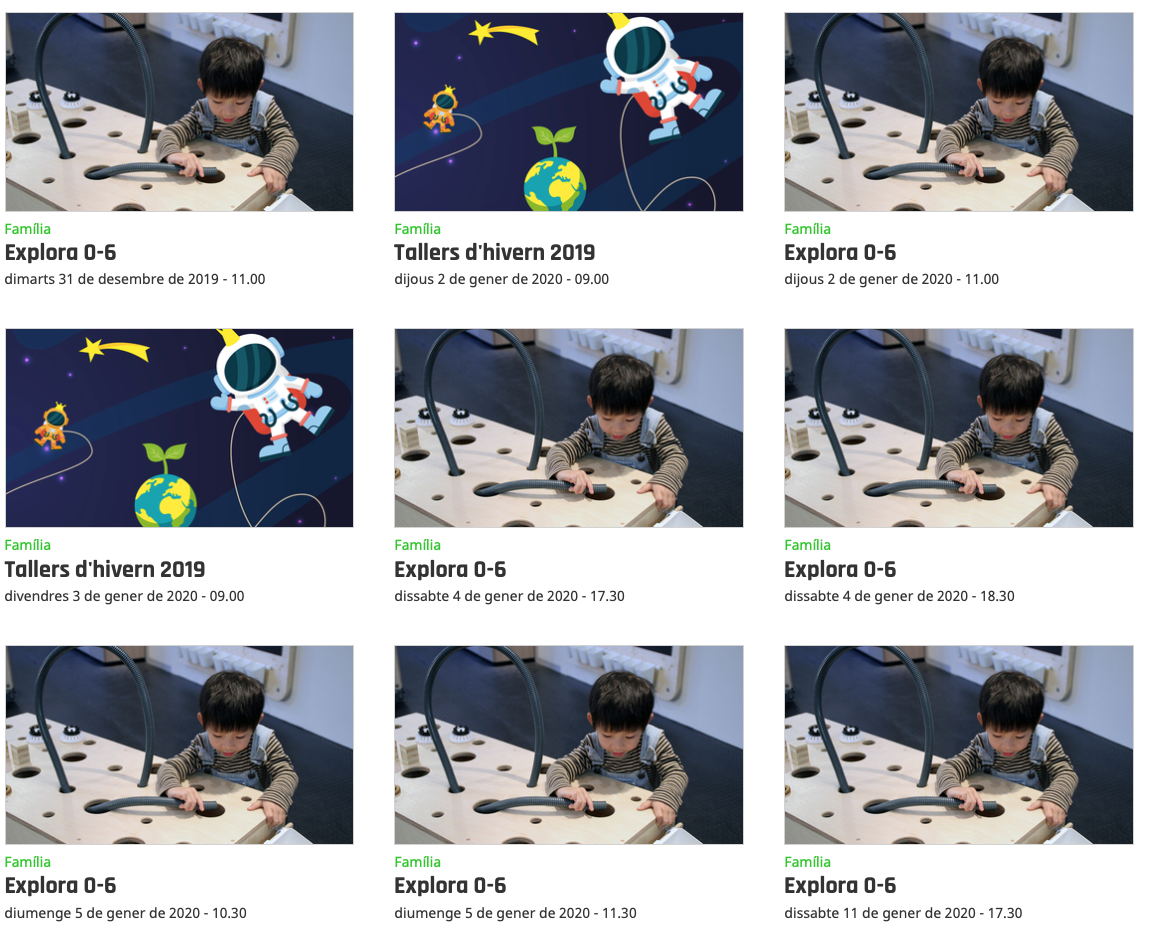Click the Explora 0-6 title for 31 de desembre
The image size is (1153, 943).
60,253
